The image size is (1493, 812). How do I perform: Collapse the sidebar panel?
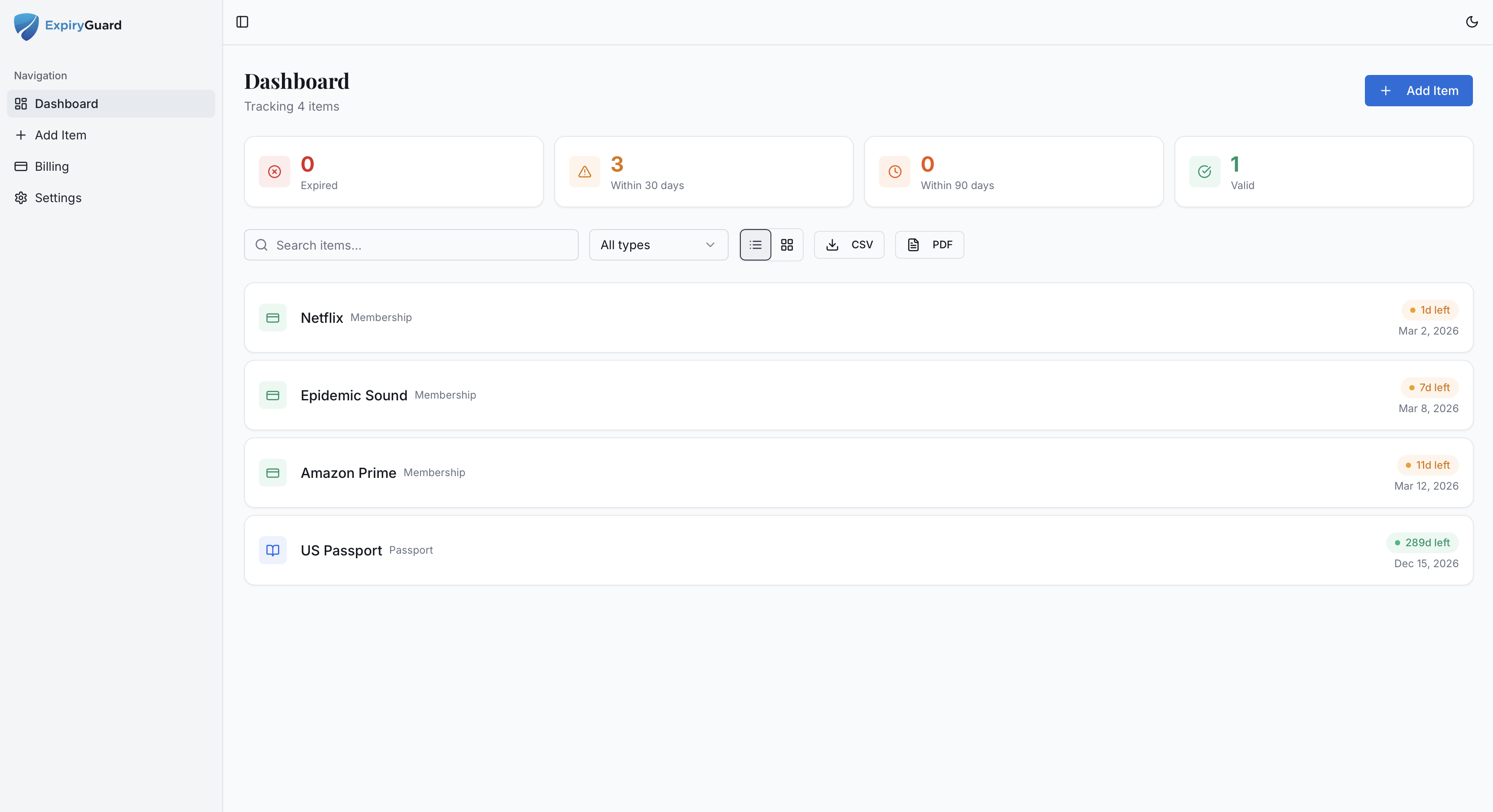pos(242,22)
